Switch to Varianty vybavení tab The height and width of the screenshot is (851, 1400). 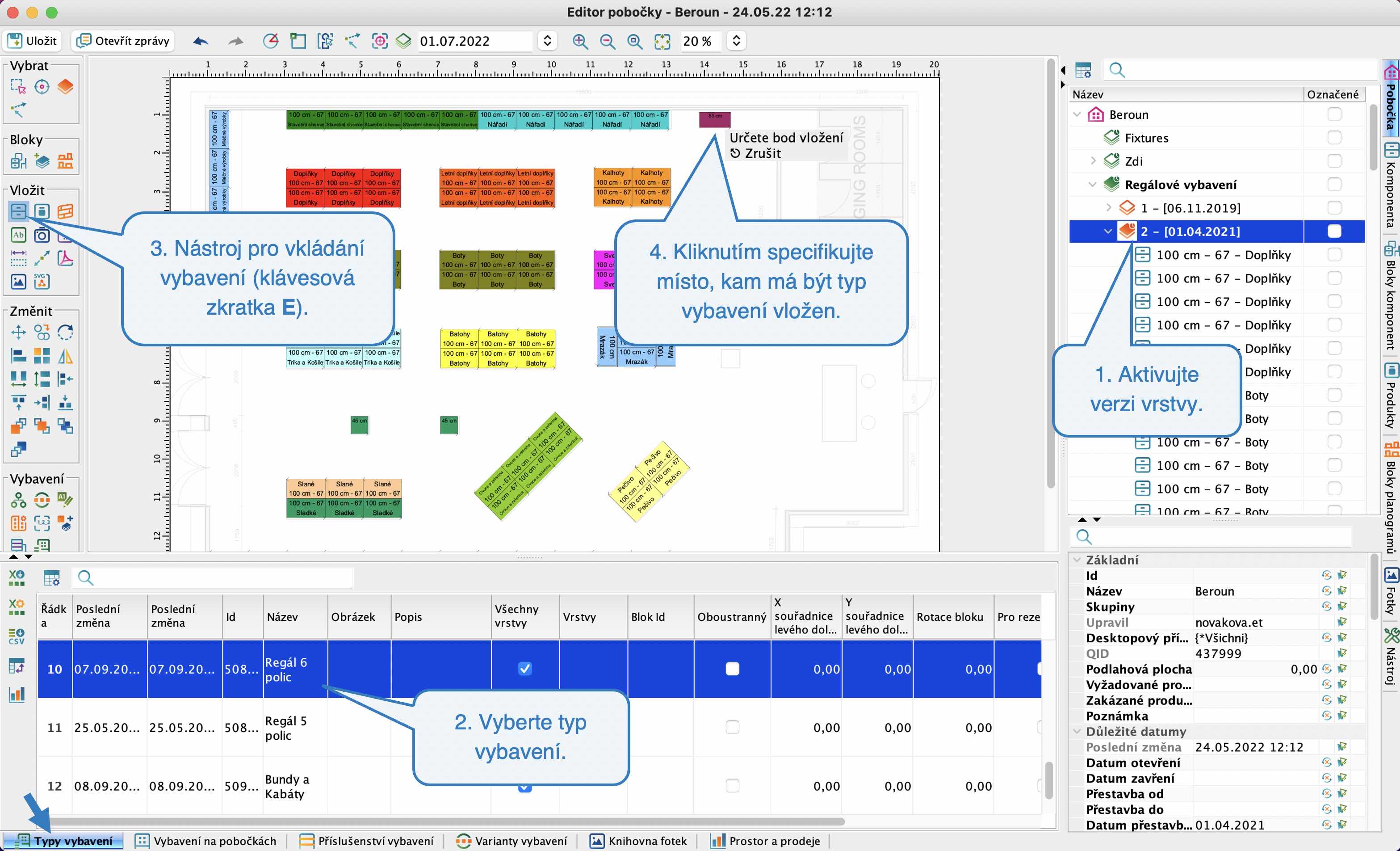(511, 841)
